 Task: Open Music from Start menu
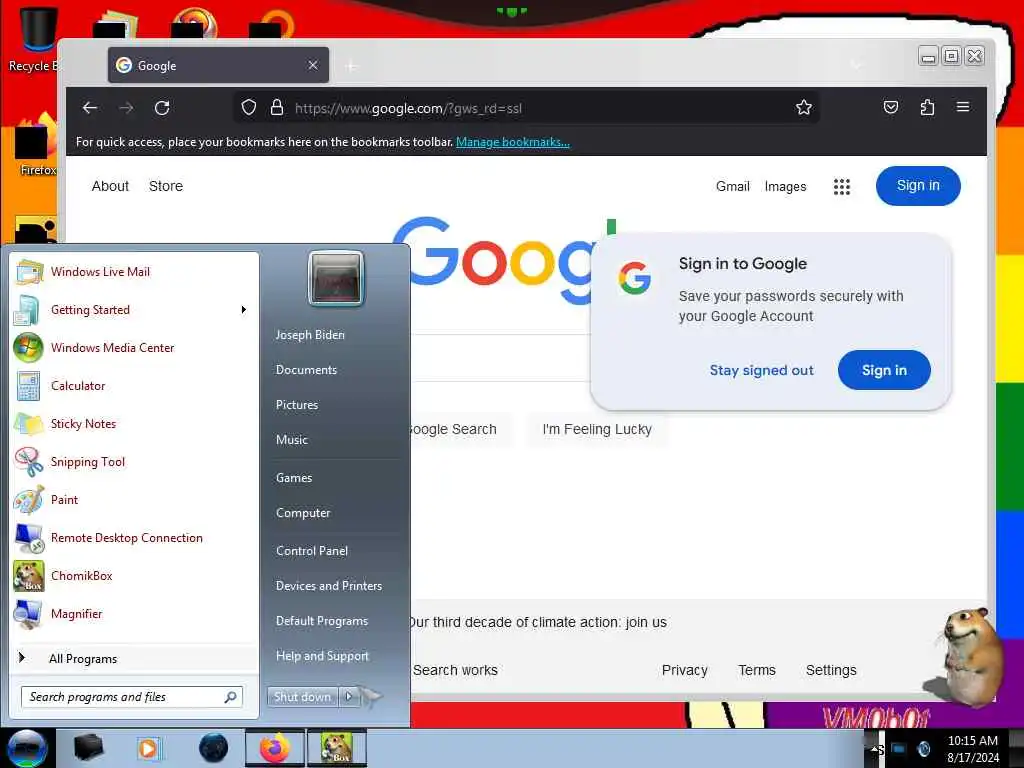click(x=291, y=440)
